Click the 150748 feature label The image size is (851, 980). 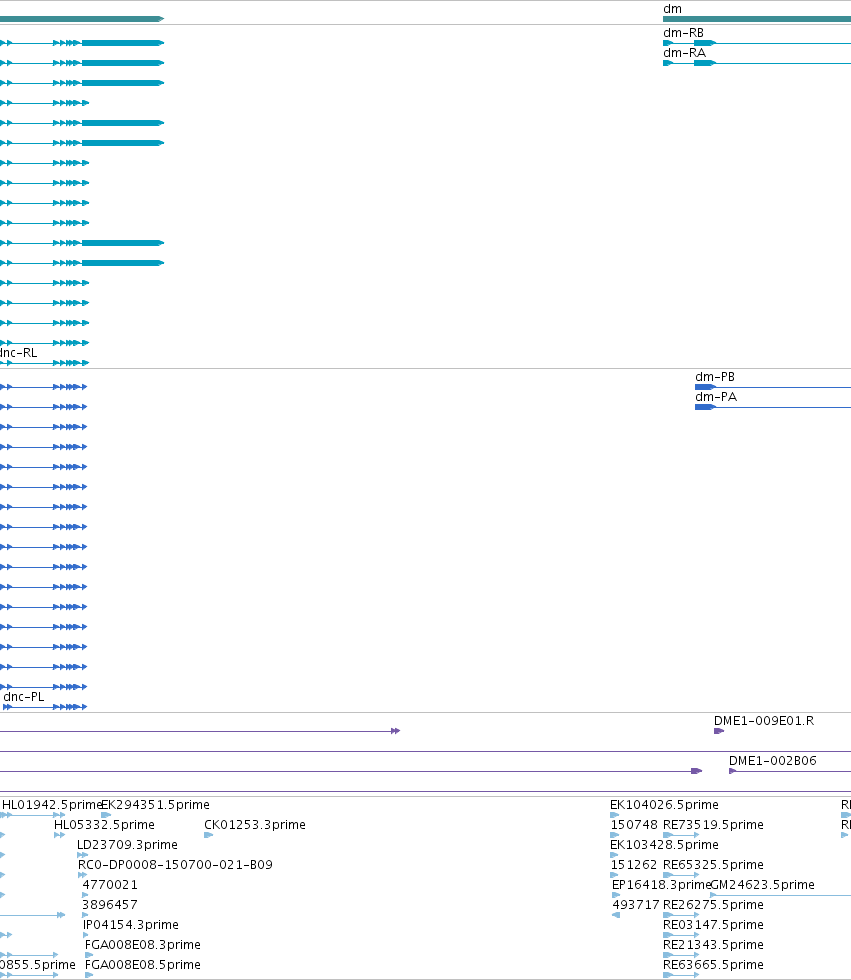[x=634, y=824]
